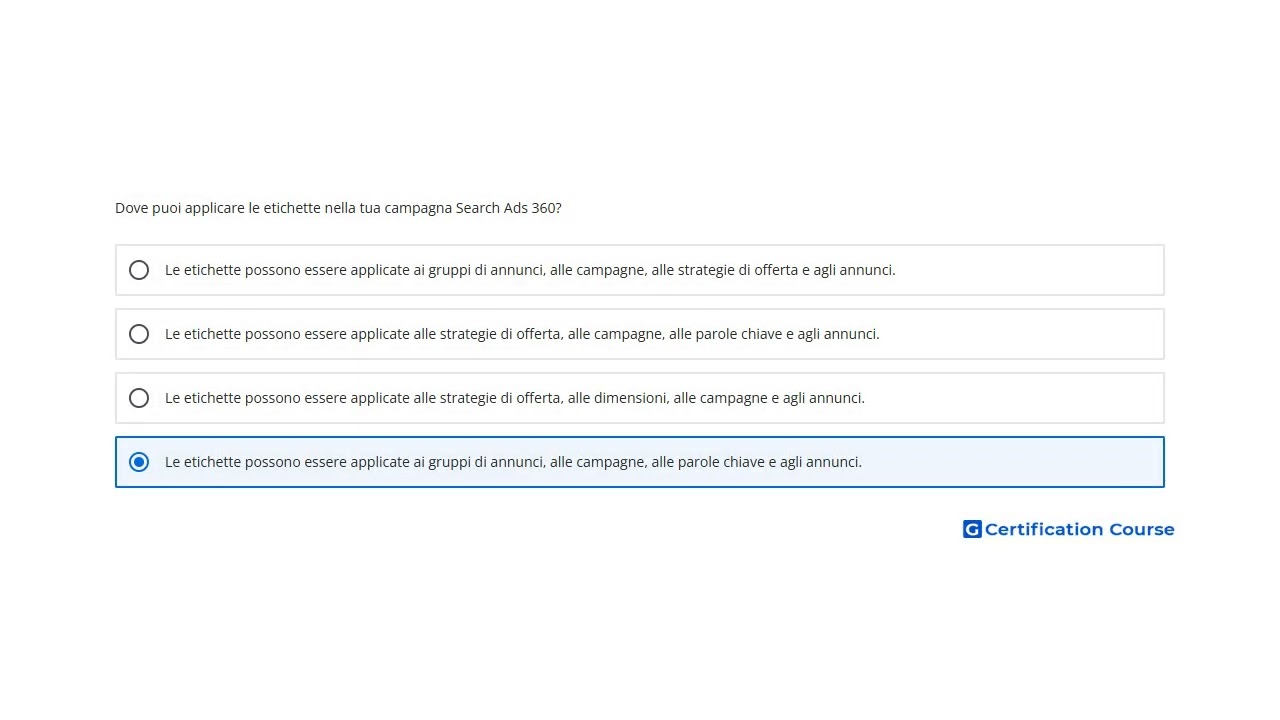Select the first answer's radio button
This screenshot has width=1280, height=720.
click(x=139, y=270)
